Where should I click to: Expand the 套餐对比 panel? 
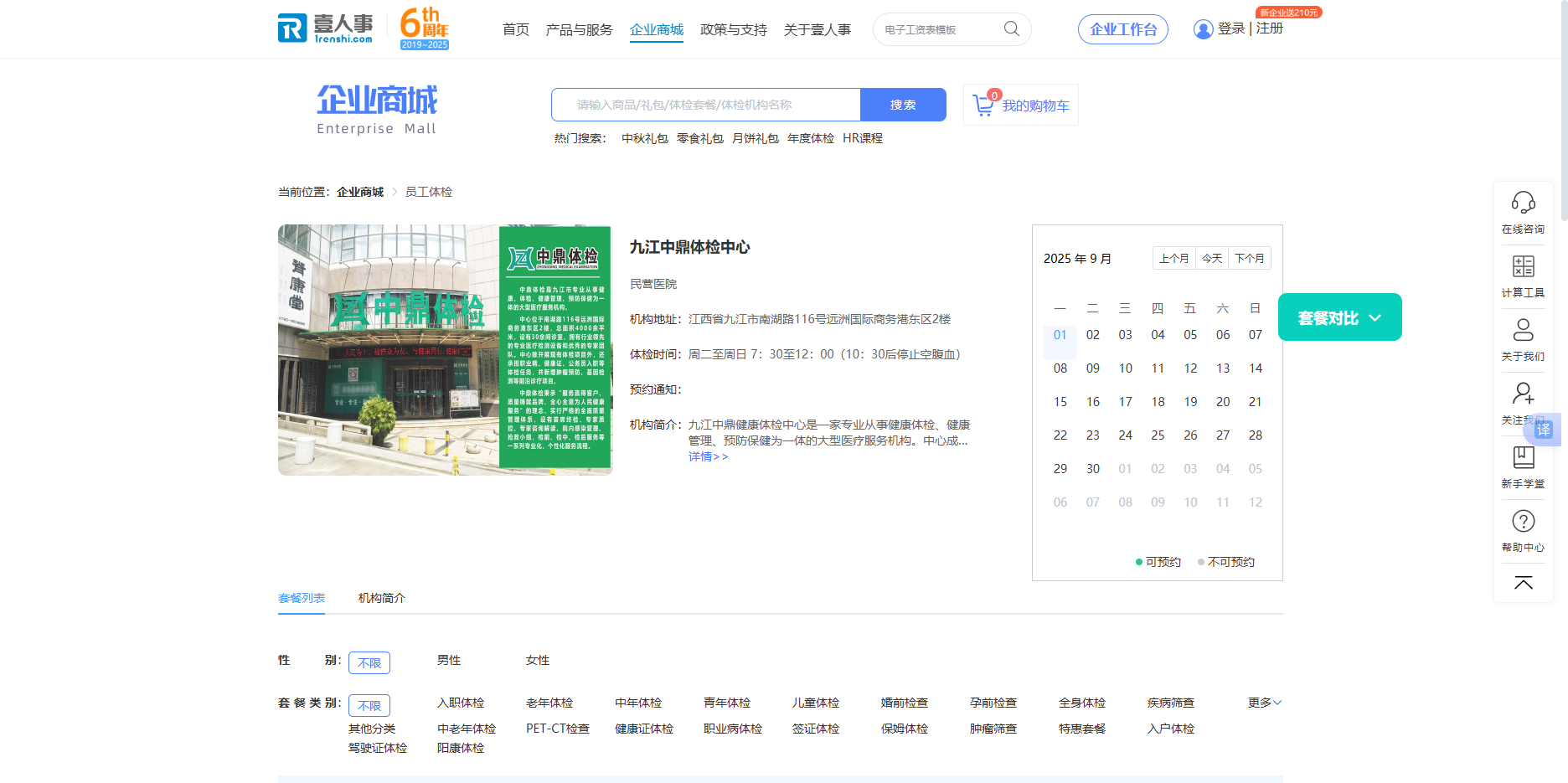(x=1339, y=317)
